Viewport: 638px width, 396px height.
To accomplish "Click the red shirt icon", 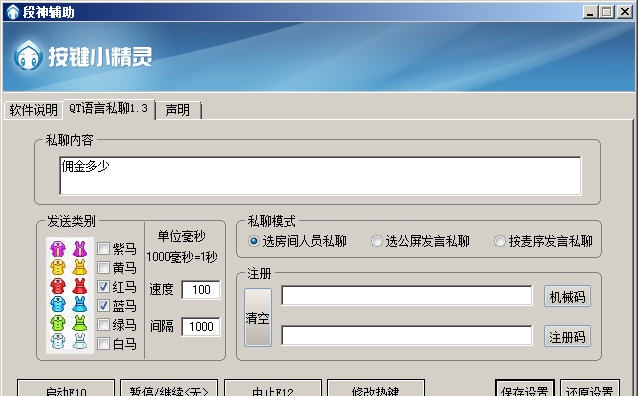I will pos(58,286).
